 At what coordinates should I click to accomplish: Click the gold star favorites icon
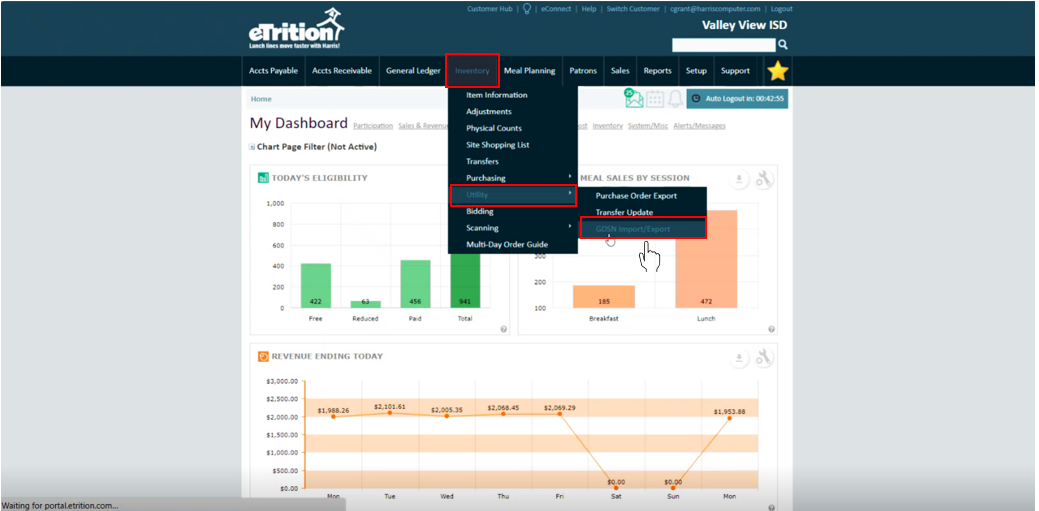click(777, 71)
